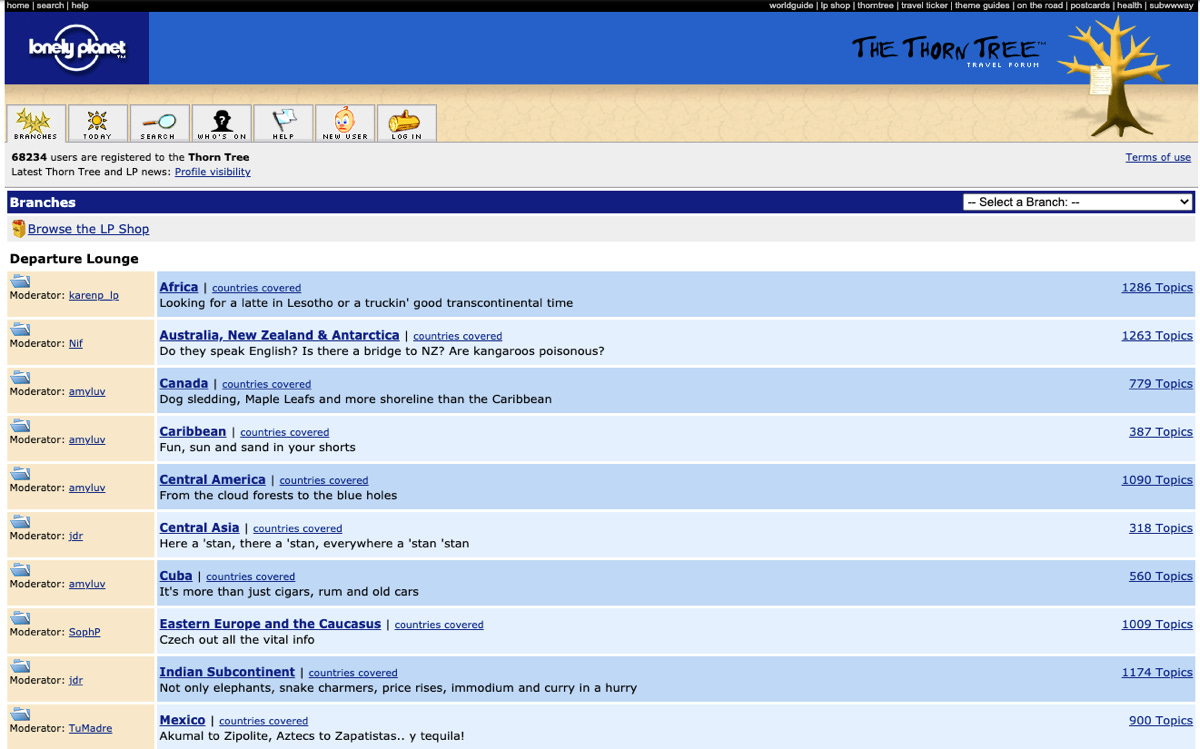Viewport: 1200px width, 749px height.
Task: Open subwwway in top navigation
Action: point(1171,6)
